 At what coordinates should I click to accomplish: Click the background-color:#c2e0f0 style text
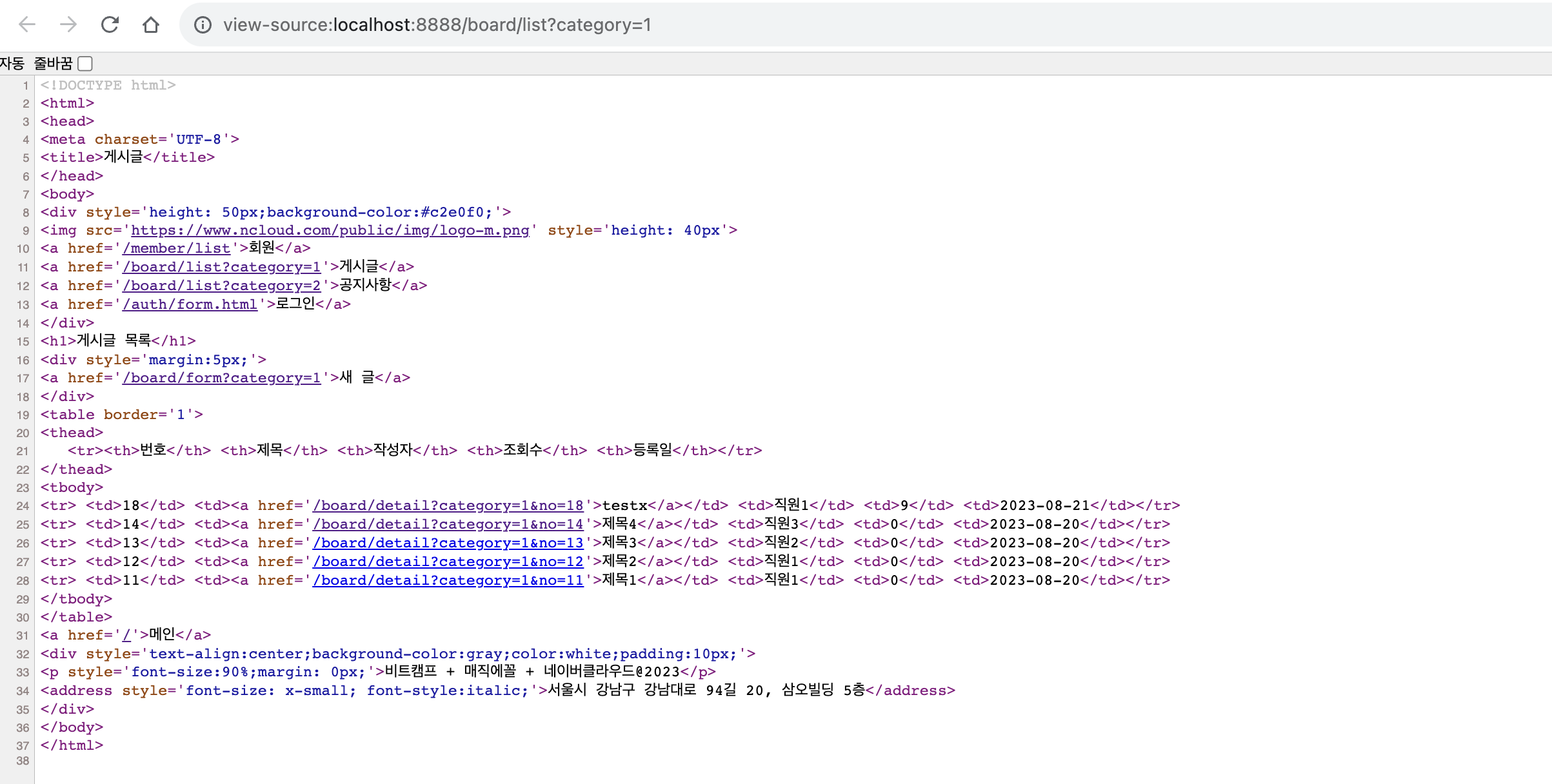(x=379, y=212)
